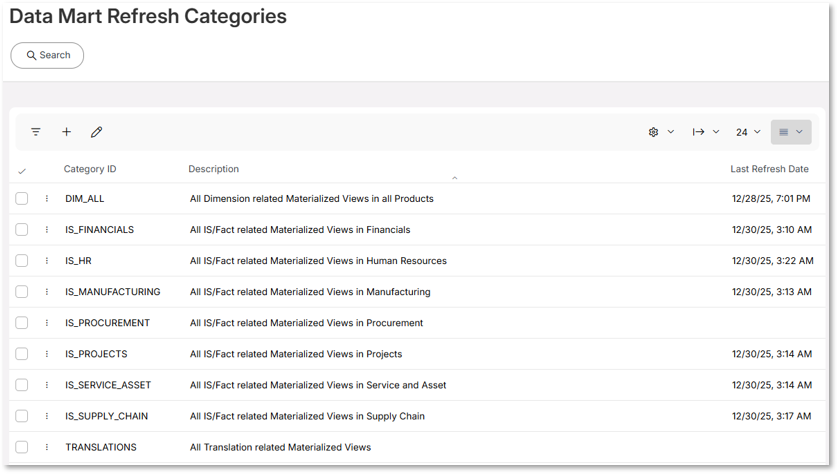The height and width of the screenshot is (474, 838).
Task: Open row actions menu for DIM_ALL
Action: pyautogui.click(x=47, y=199)
